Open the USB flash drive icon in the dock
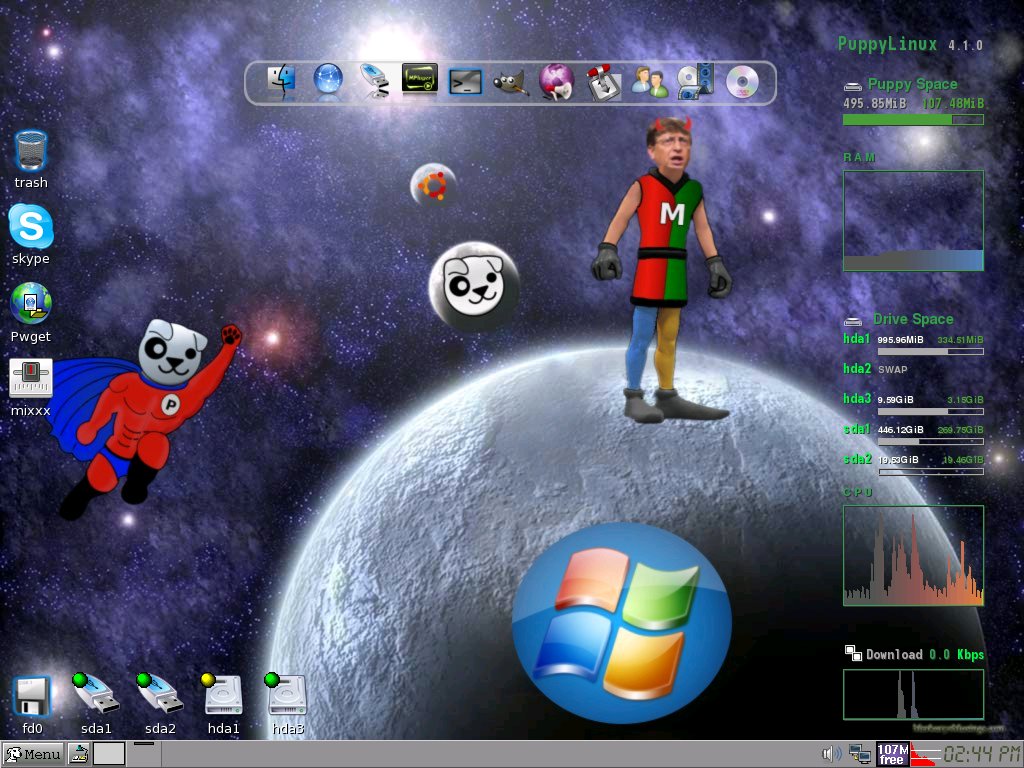This screenshot has height=768, width=1024. [374, 81]
